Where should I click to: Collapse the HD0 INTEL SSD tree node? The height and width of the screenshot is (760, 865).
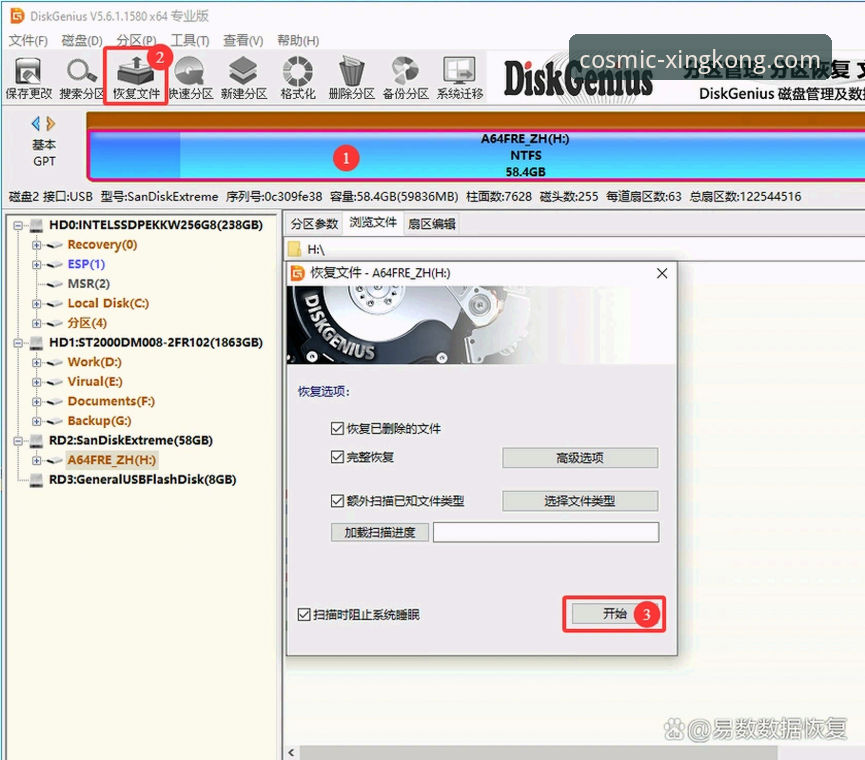[18, 225]
